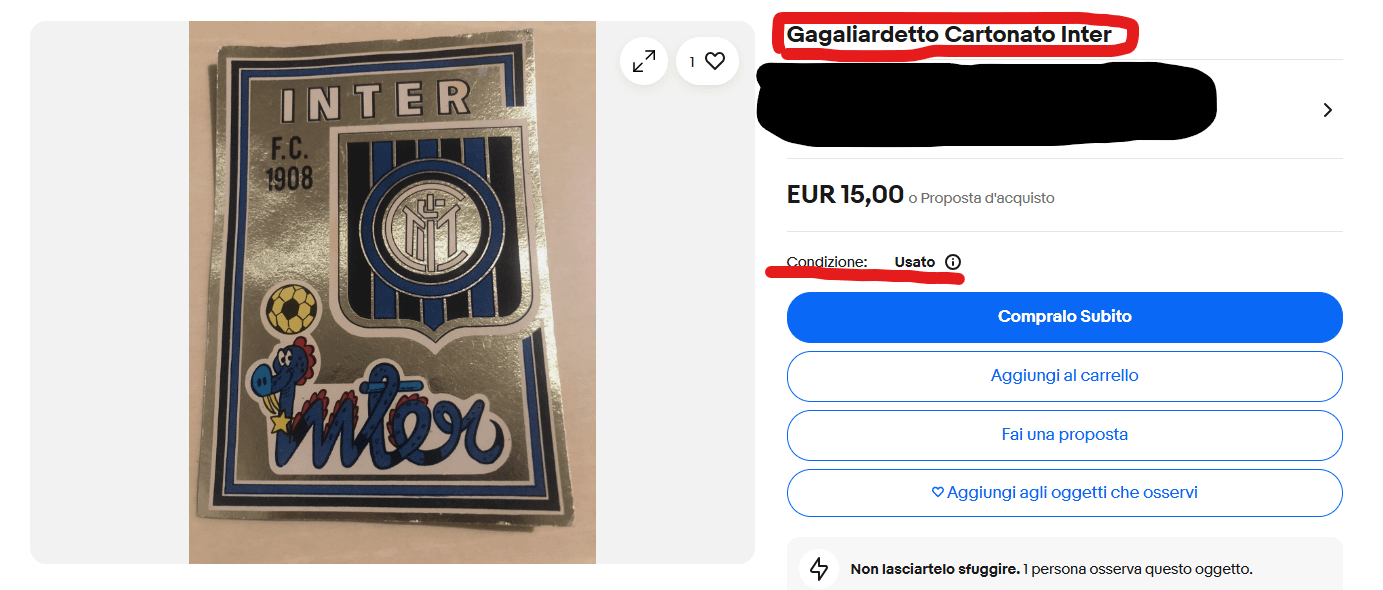Click the grey area left of product image
Viewport: 1383px width, 590px height.
[x=109, y=292]
